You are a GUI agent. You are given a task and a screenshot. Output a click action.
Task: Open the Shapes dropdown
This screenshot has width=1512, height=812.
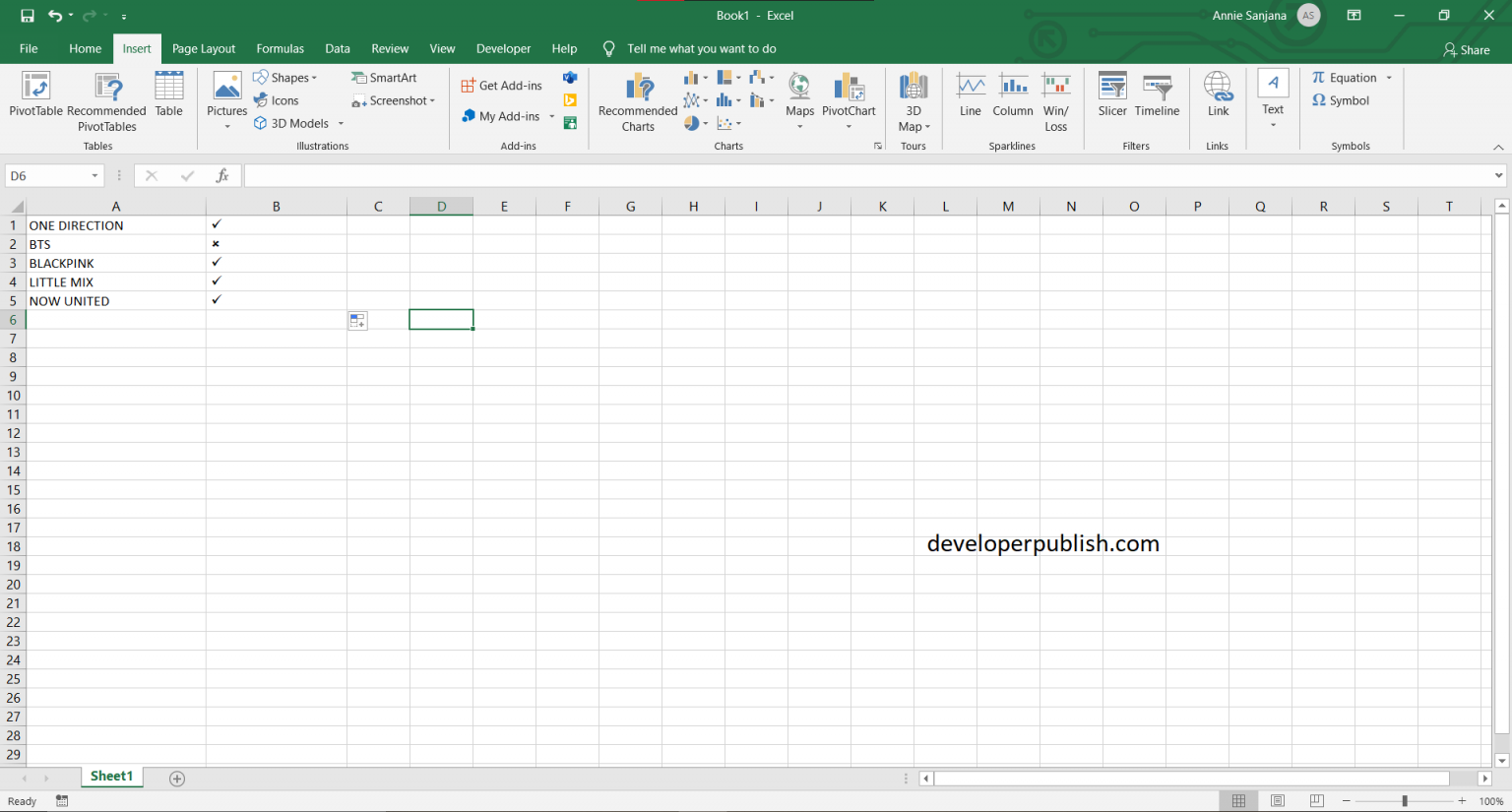[x=286, y=77]
